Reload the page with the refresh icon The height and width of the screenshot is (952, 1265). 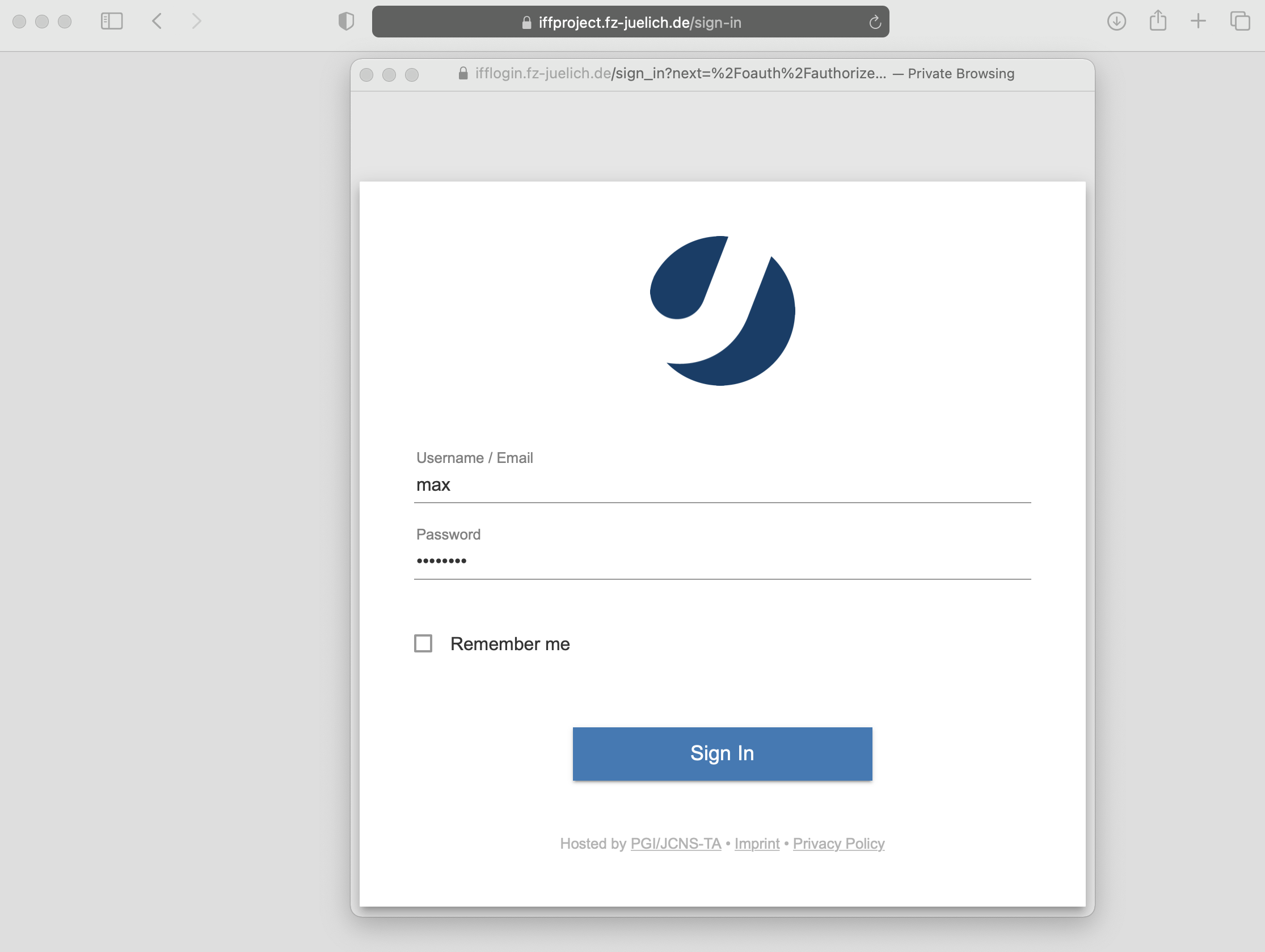(874, 22)
